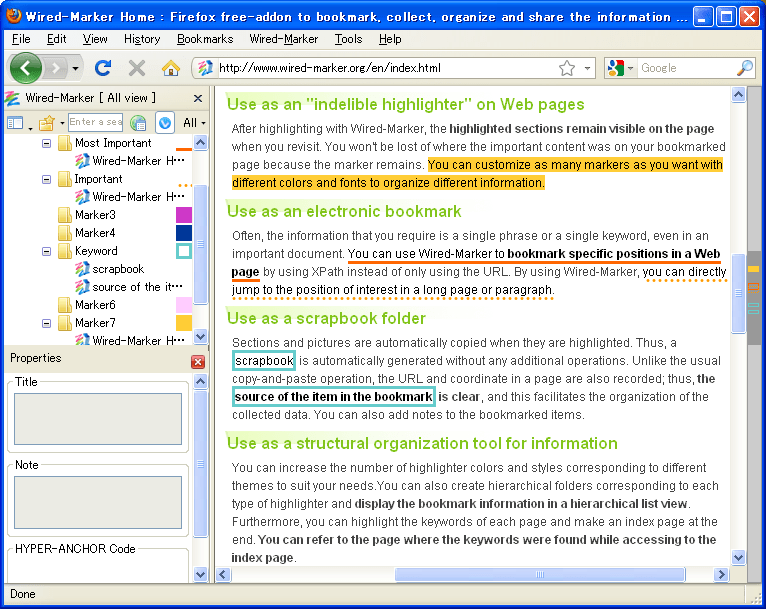This screenshot has height=609, width=766.
Task: Collapse the Most Important folder
Action: coord(46,144)
